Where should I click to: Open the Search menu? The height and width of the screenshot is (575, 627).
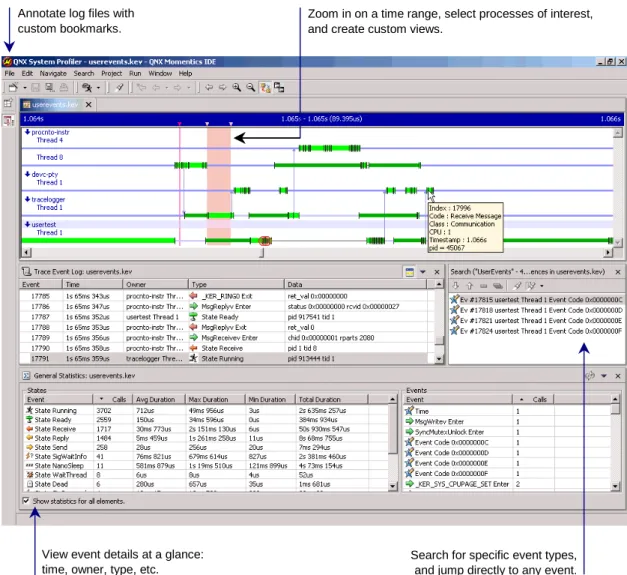pyautogui.click(x=84, y=73)
